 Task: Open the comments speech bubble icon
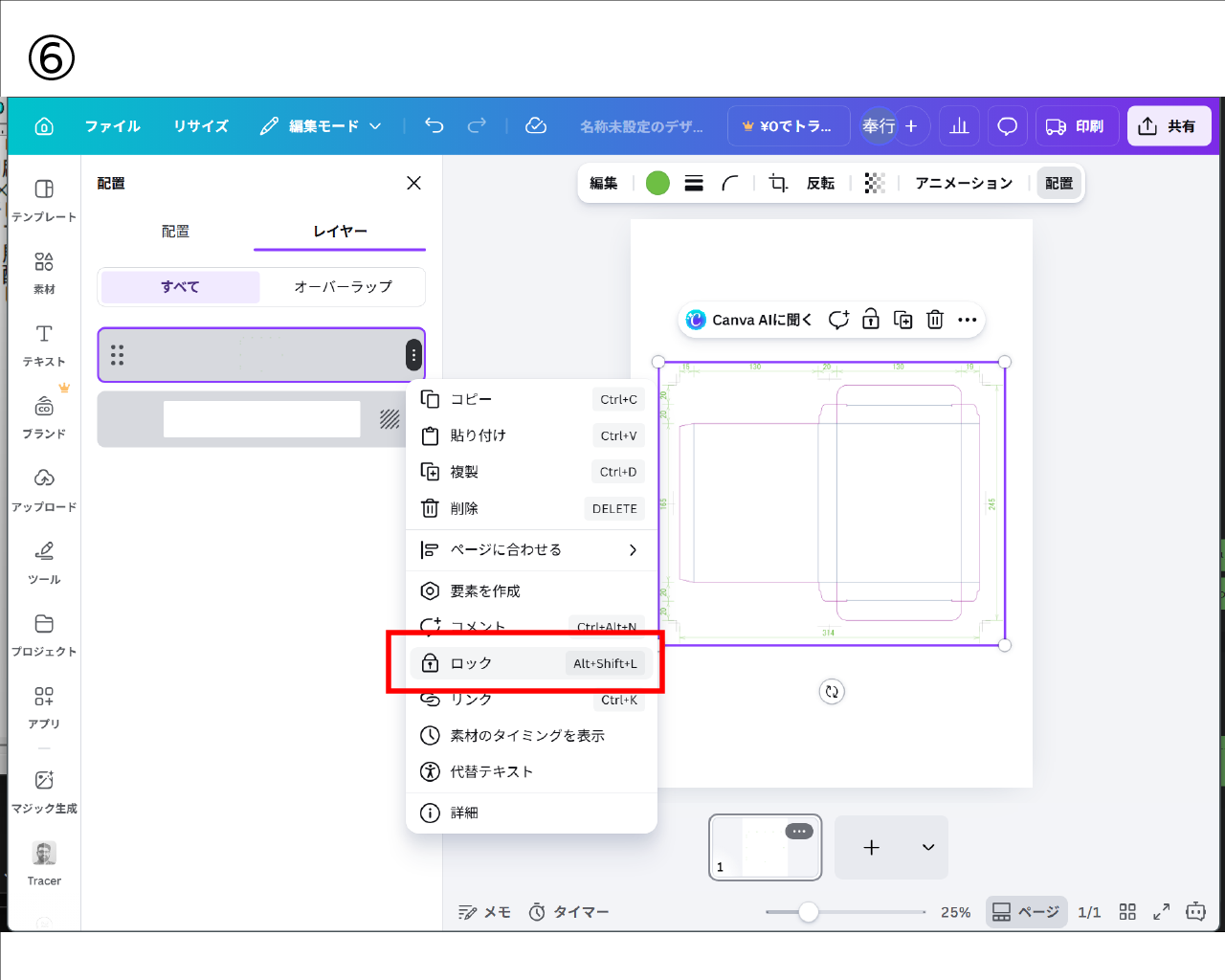click(1007, 125)
